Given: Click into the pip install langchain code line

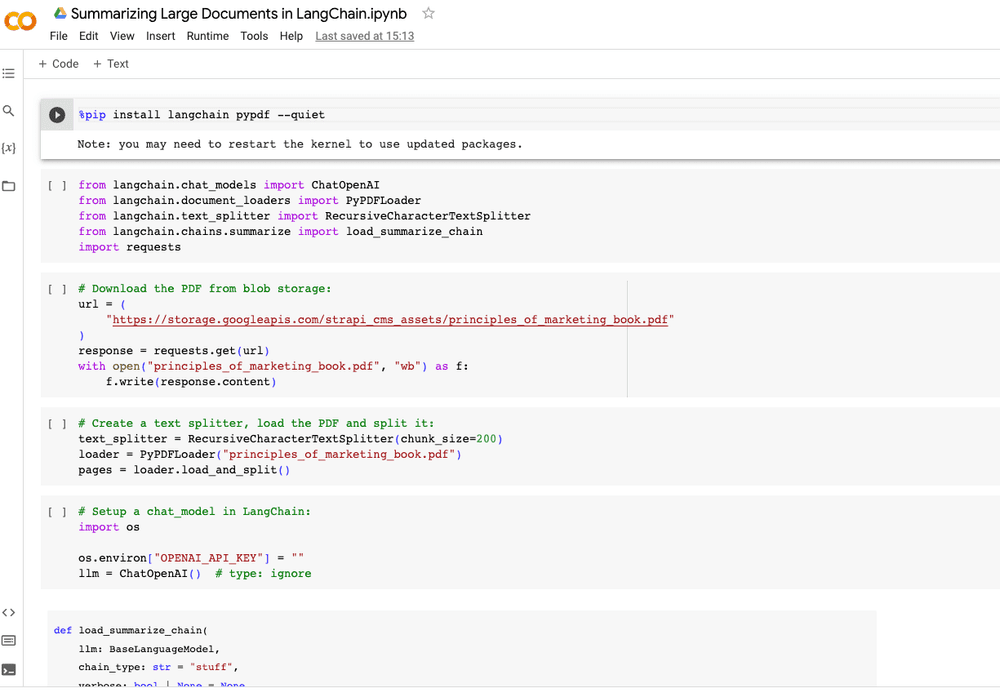Looking at the screenshot, I should click(202, 115).
